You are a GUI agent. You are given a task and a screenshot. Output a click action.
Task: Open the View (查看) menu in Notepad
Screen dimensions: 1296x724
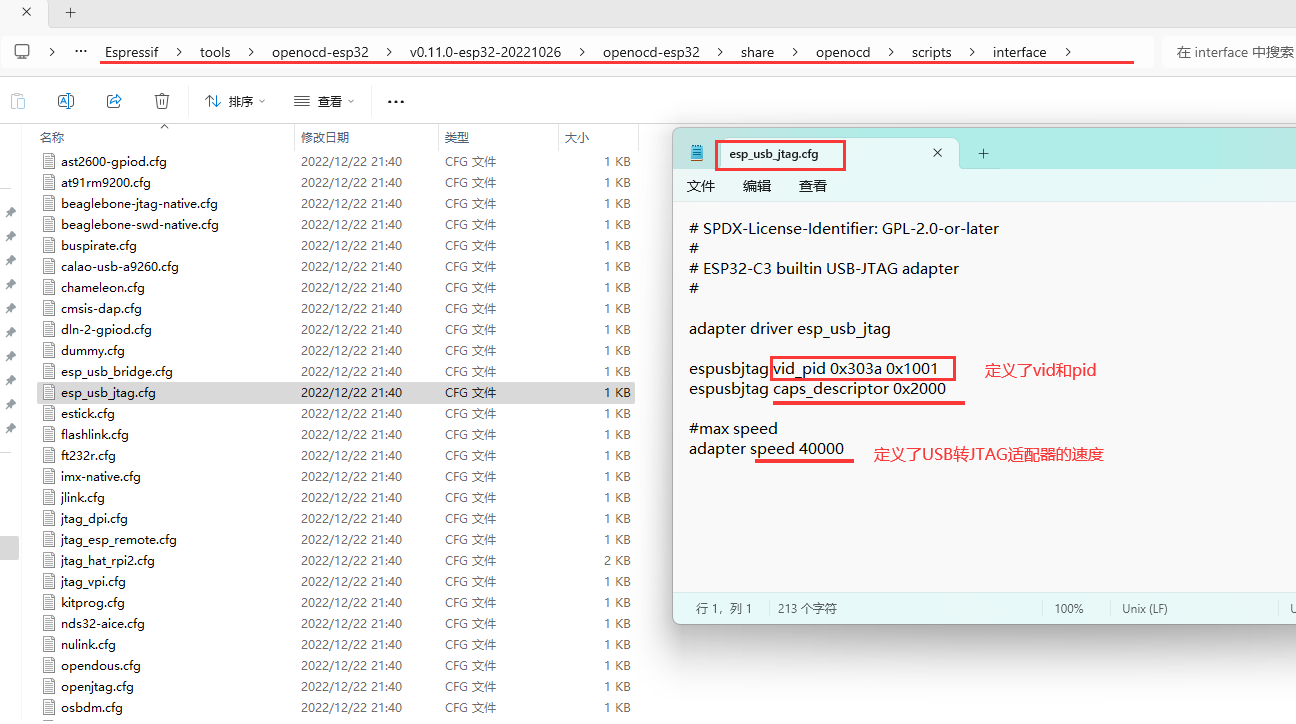point(813,186)
